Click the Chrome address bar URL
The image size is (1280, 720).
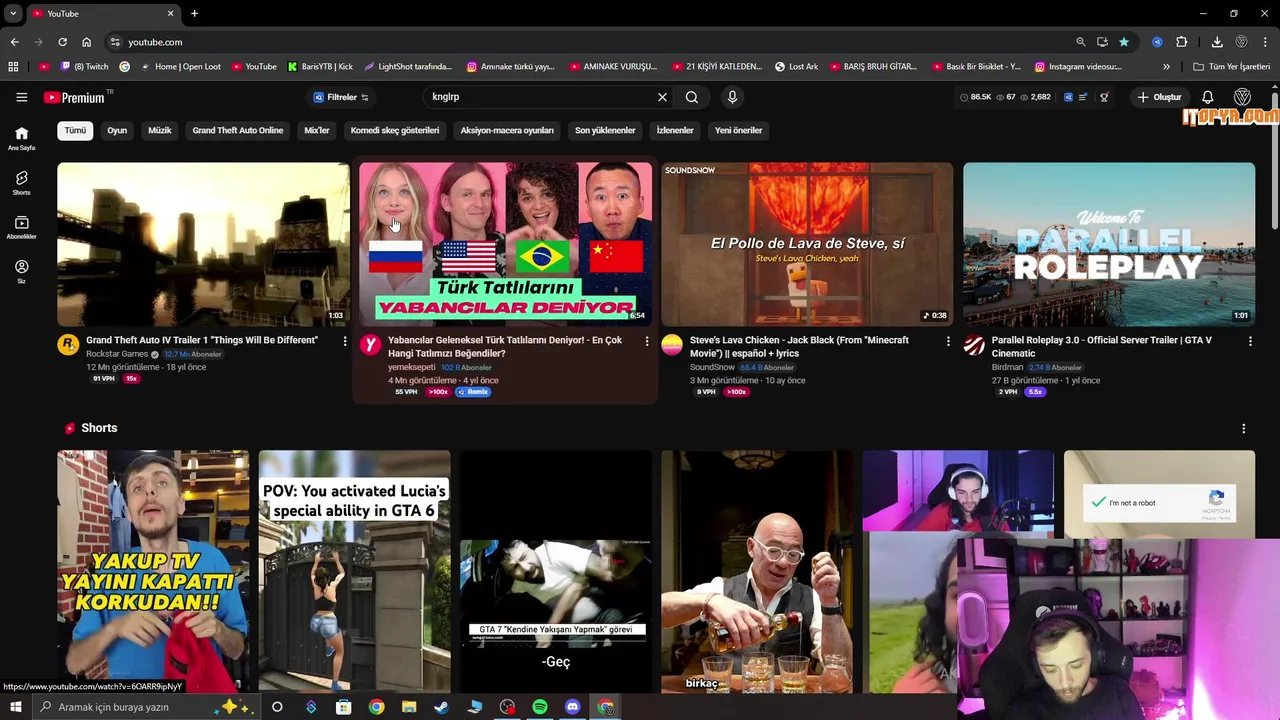click(155, 42)
